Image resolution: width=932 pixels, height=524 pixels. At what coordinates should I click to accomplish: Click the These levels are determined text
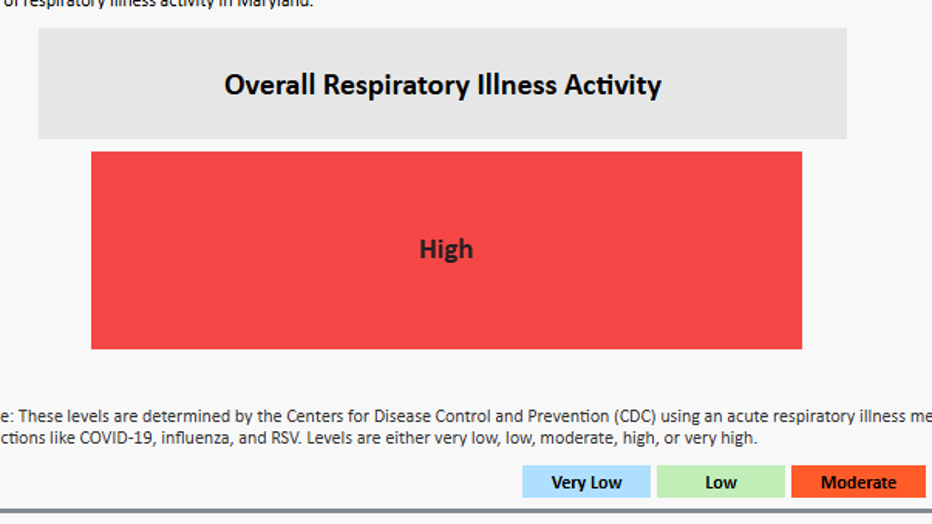[108, 416]
